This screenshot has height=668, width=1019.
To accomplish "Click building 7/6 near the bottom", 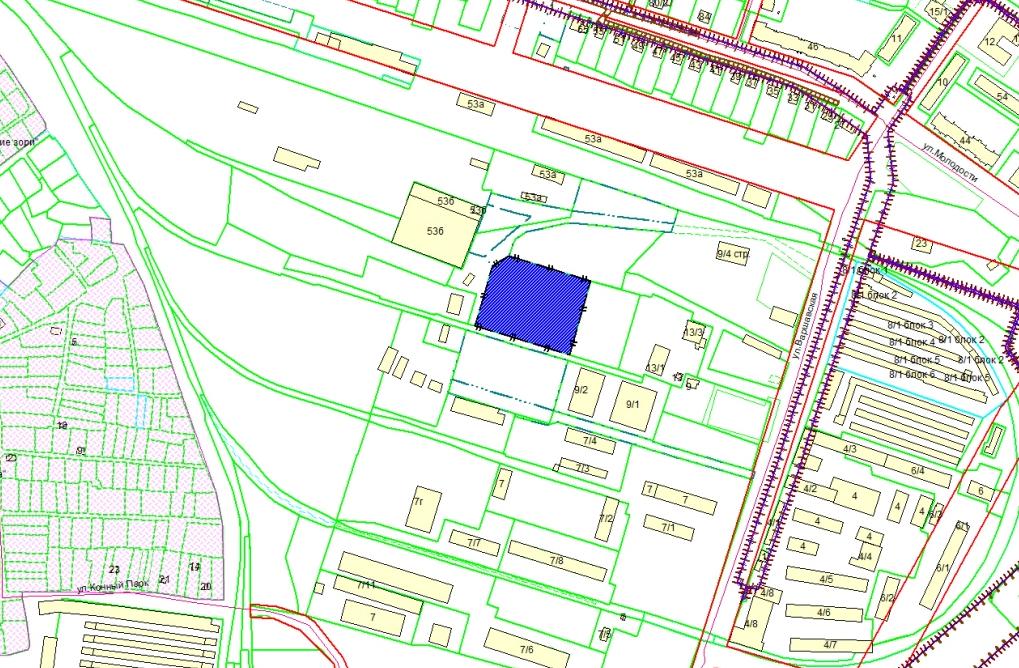I will coord(526,647).
